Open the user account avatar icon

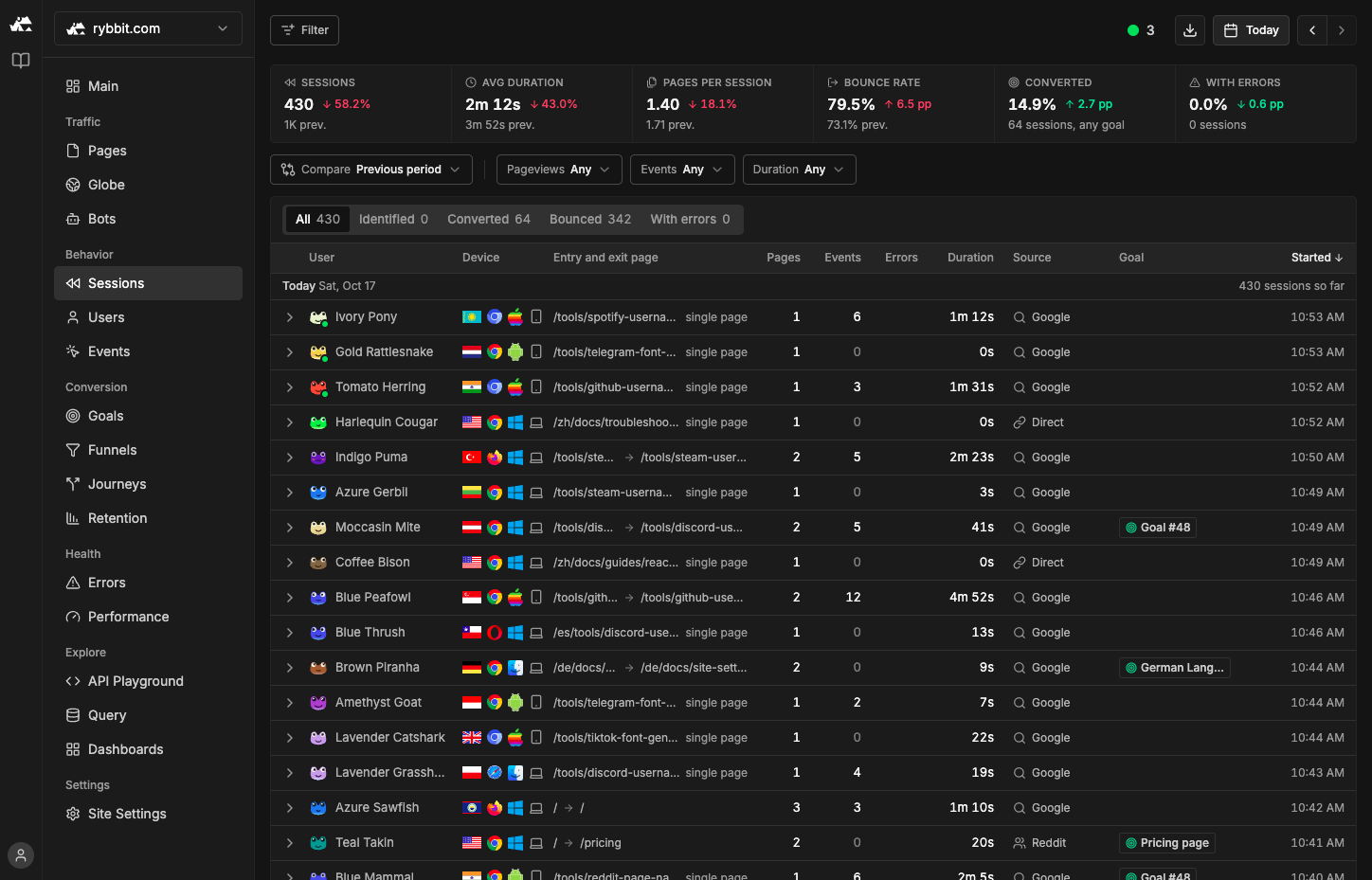tap(21, 855)
